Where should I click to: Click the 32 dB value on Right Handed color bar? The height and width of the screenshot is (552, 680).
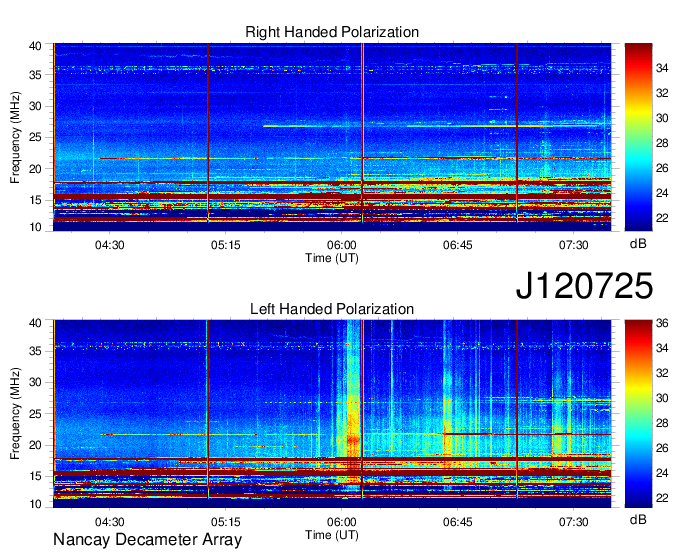662,93
